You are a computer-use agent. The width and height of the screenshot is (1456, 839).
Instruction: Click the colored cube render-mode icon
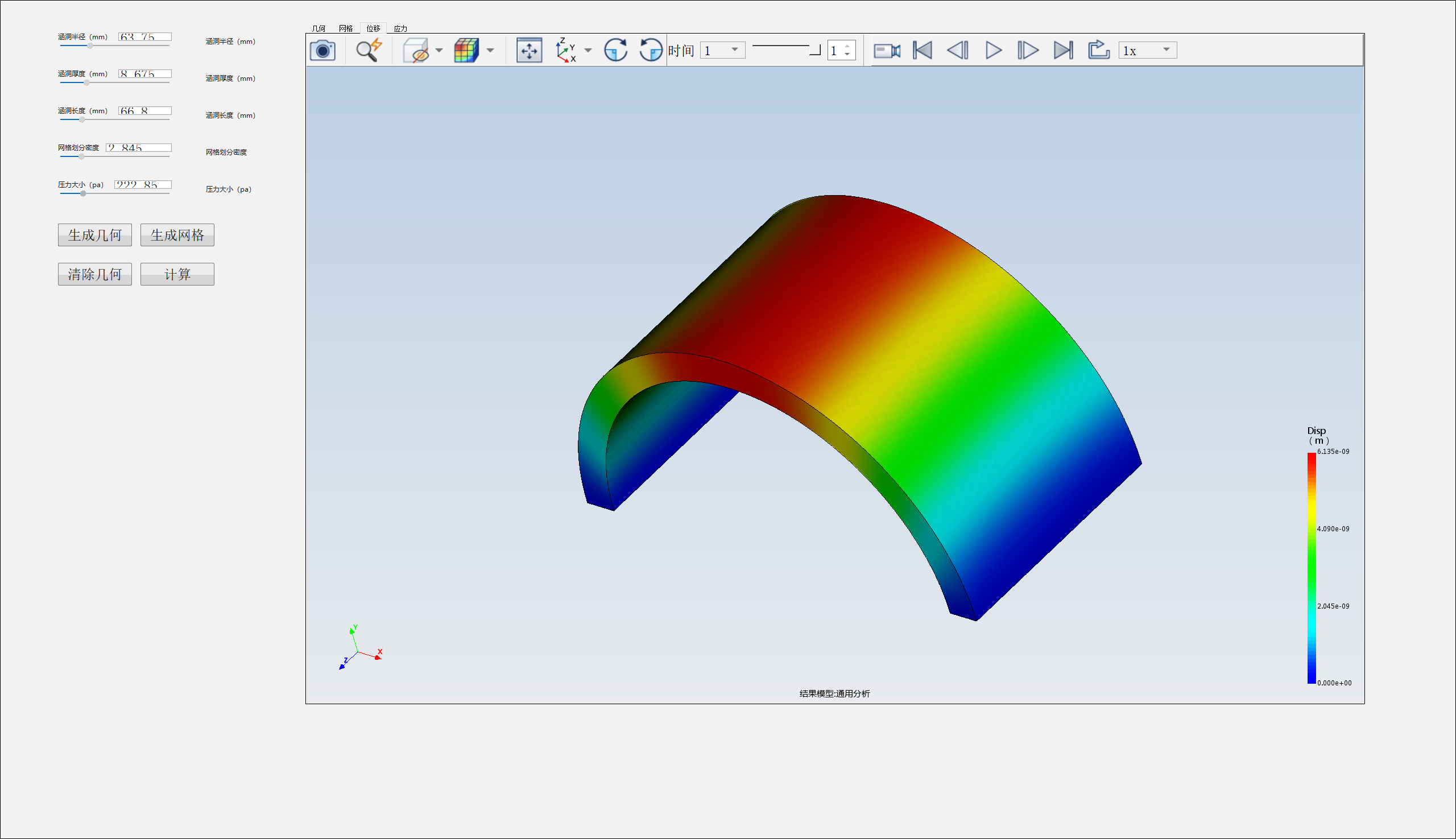coord(466,51)
